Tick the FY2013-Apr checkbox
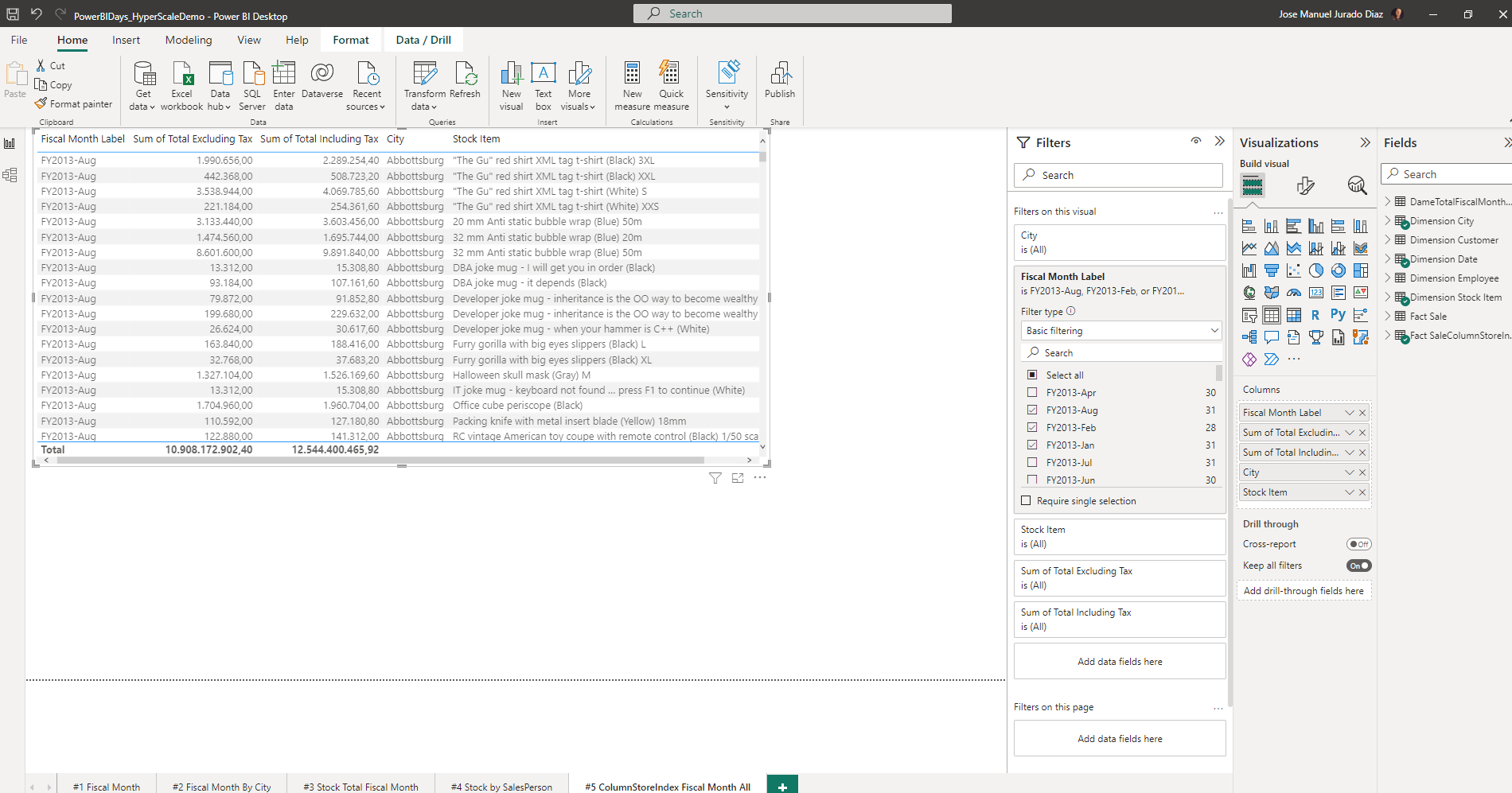 1032,392
